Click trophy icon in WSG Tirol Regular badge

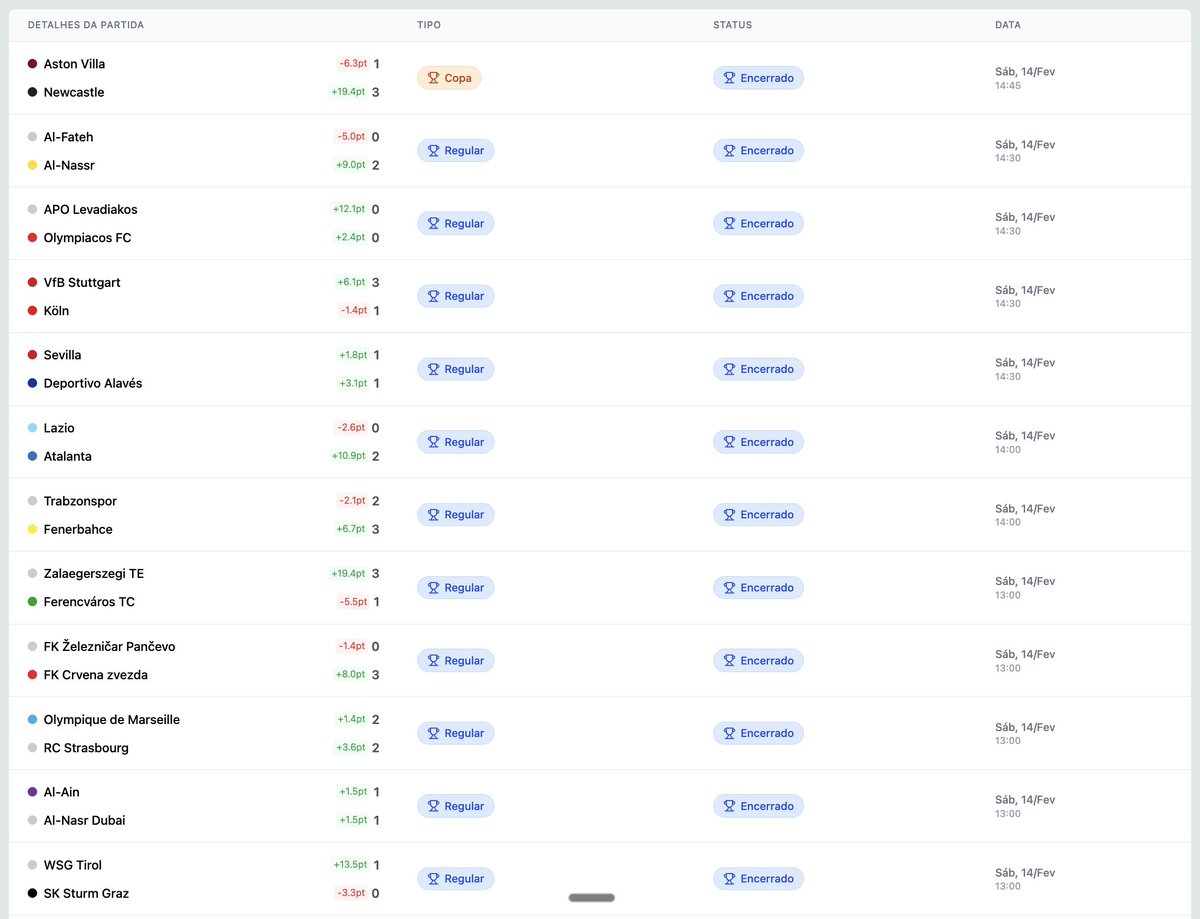pyautogui.click(x=434, y=879)
